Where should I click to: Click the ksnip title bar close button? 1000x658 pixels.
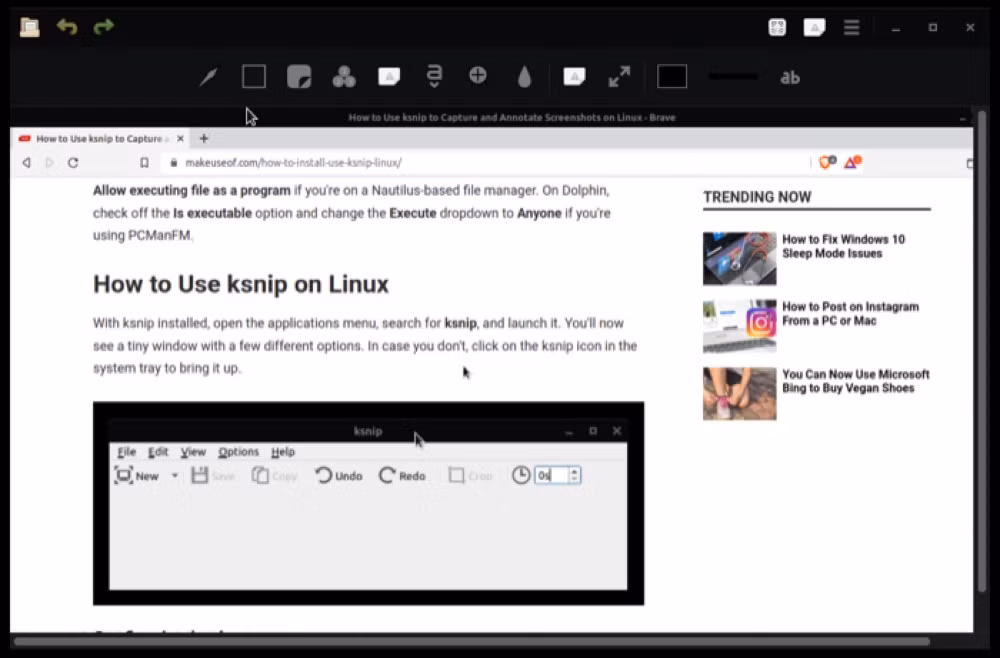coord(617,431)
